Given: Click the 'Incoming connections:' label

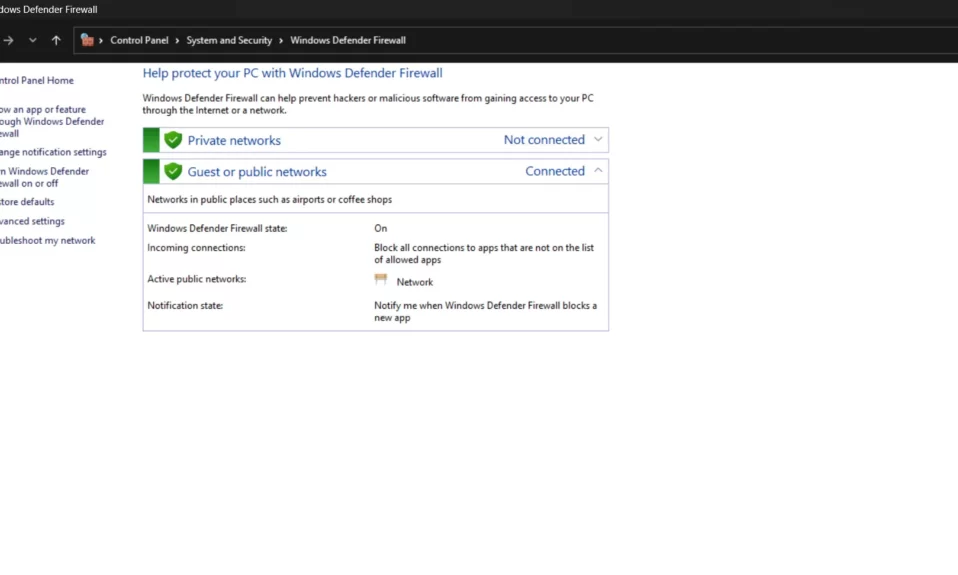Looking at the screenshot, I should coord(196,248).
